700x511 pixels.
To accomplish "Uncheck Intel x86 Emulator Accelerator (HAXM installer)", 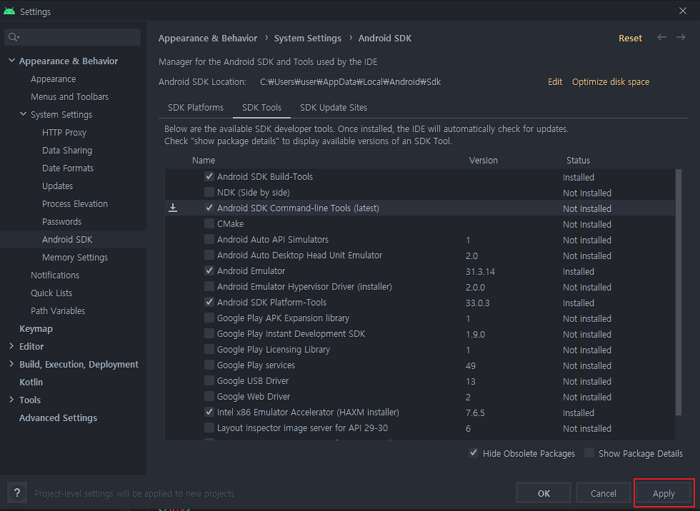I will coord(209,412).
